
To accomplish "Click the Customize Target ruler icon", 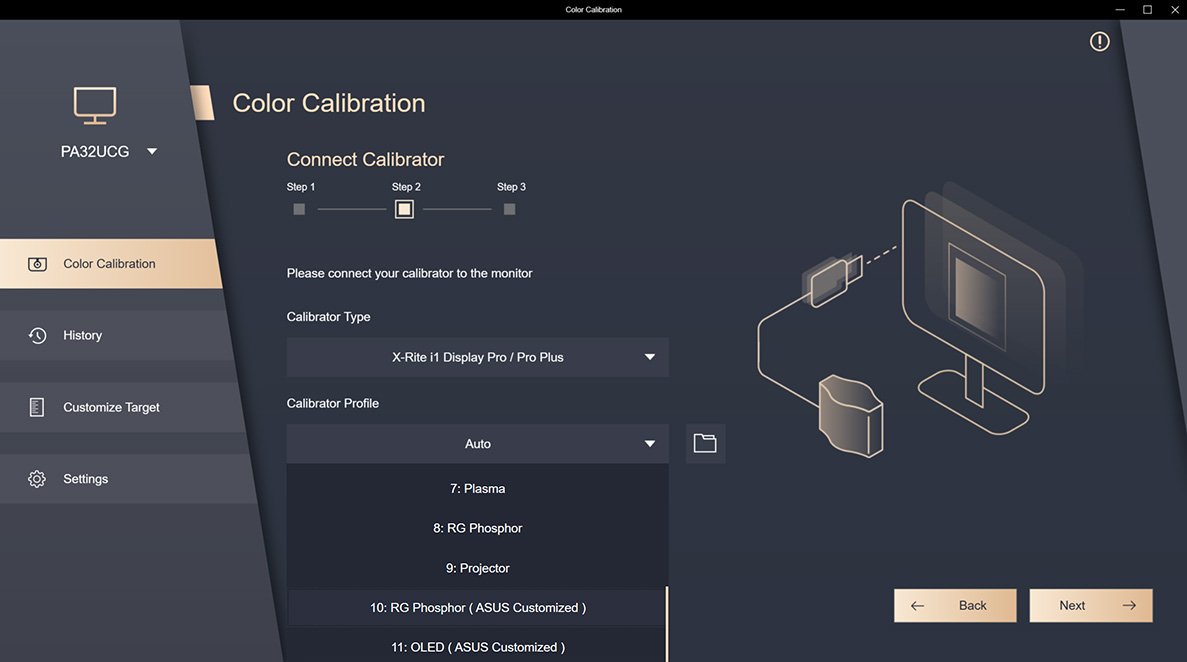I will 36,407.
